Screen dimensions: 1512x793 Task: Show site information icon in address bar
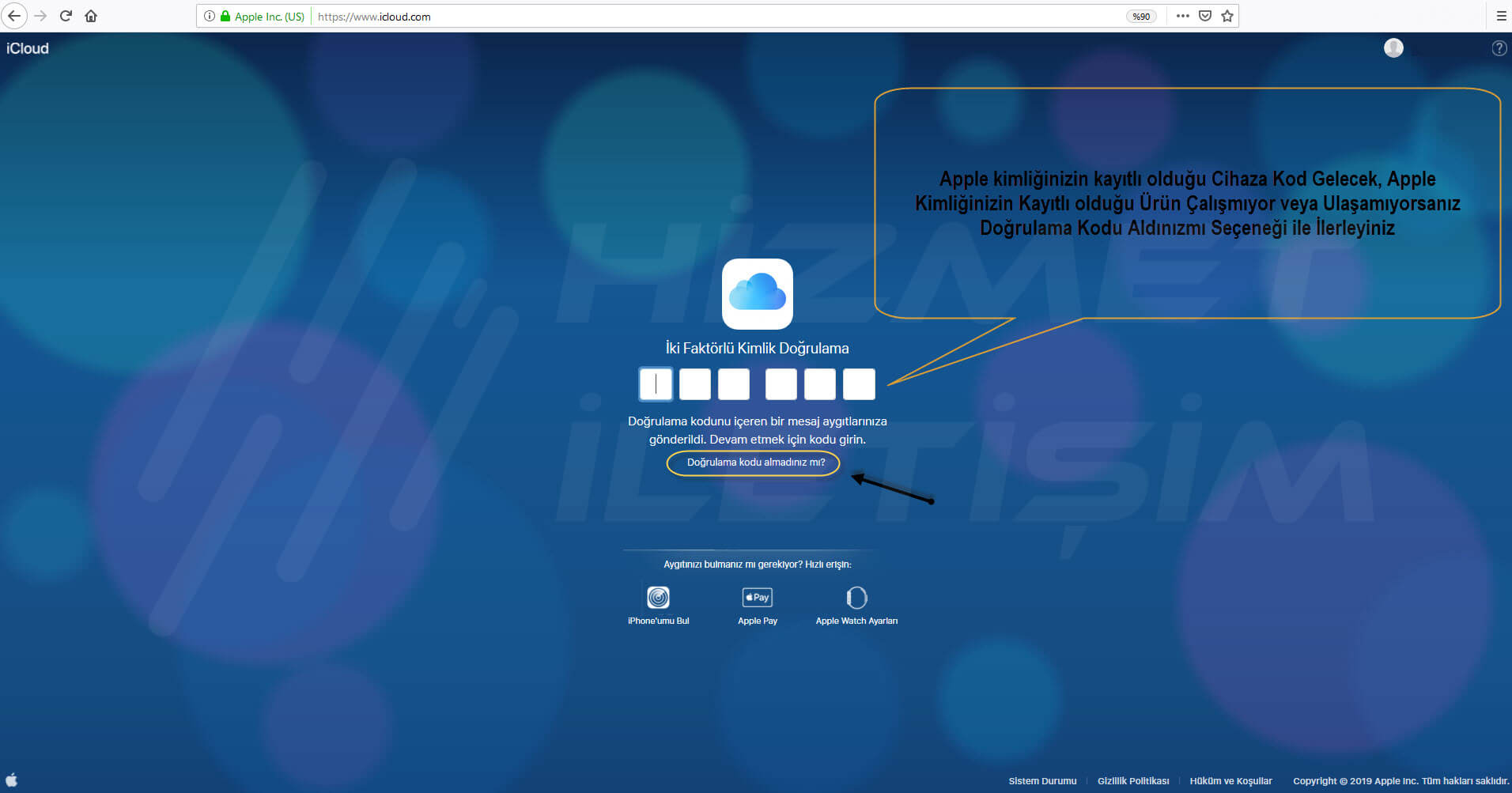pyautogui.click(x=209, y=16)
